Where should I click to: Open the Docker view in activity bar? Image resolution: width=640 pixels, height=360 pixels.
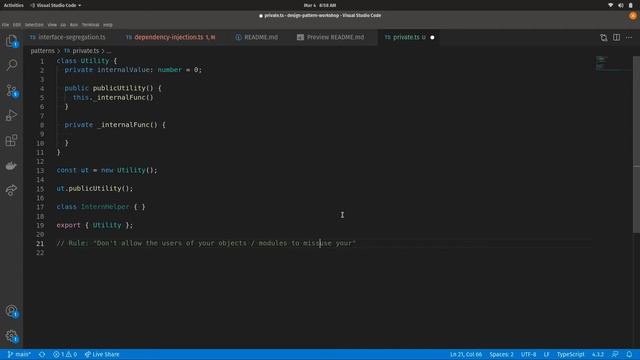point(11,166)
